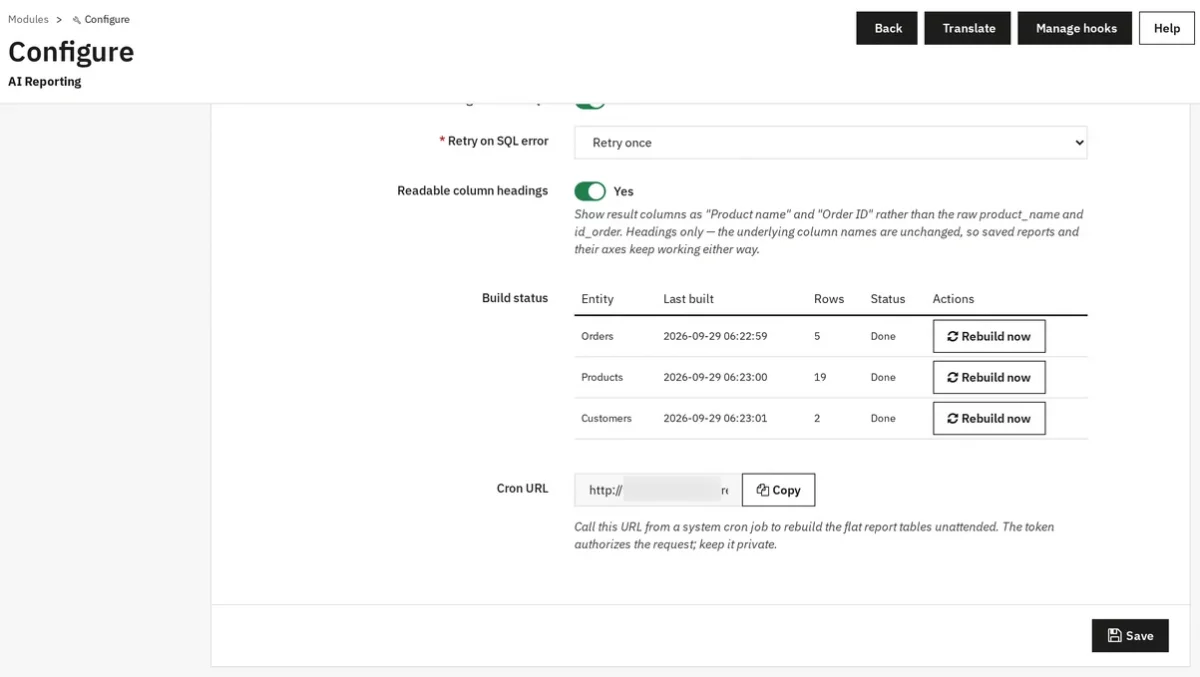
Task: Click the Customers row count 2
Action: click(817, 418)
